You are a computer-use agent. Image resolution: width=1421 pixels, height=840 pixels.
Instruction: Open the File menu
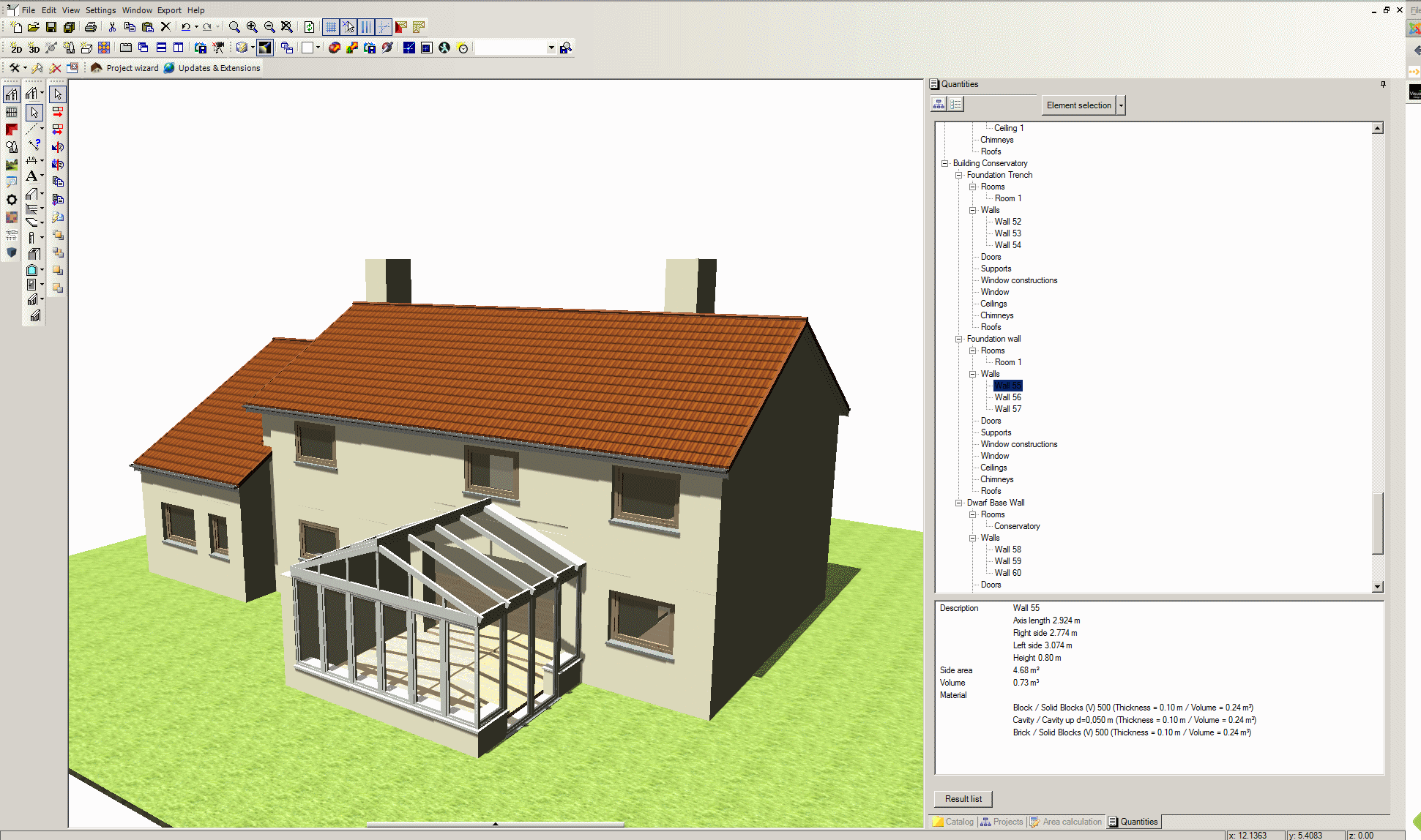click(x=27, y=10)
